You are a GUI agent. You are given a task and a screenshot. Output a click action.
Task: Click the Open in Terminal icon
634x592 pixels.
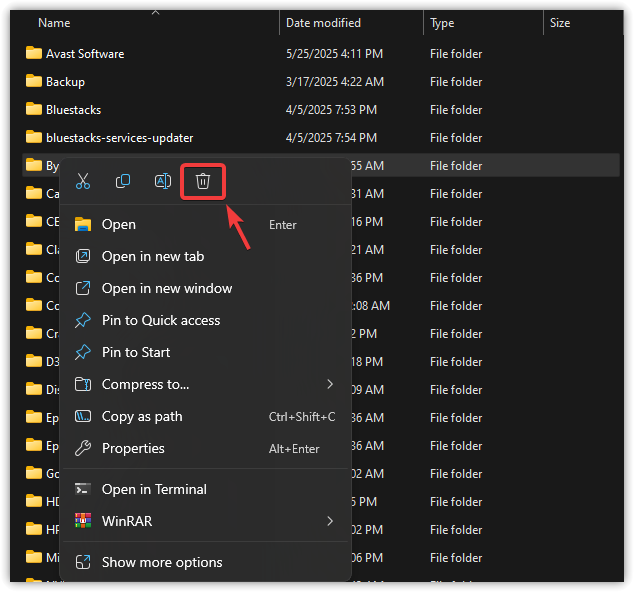(83, 489)
